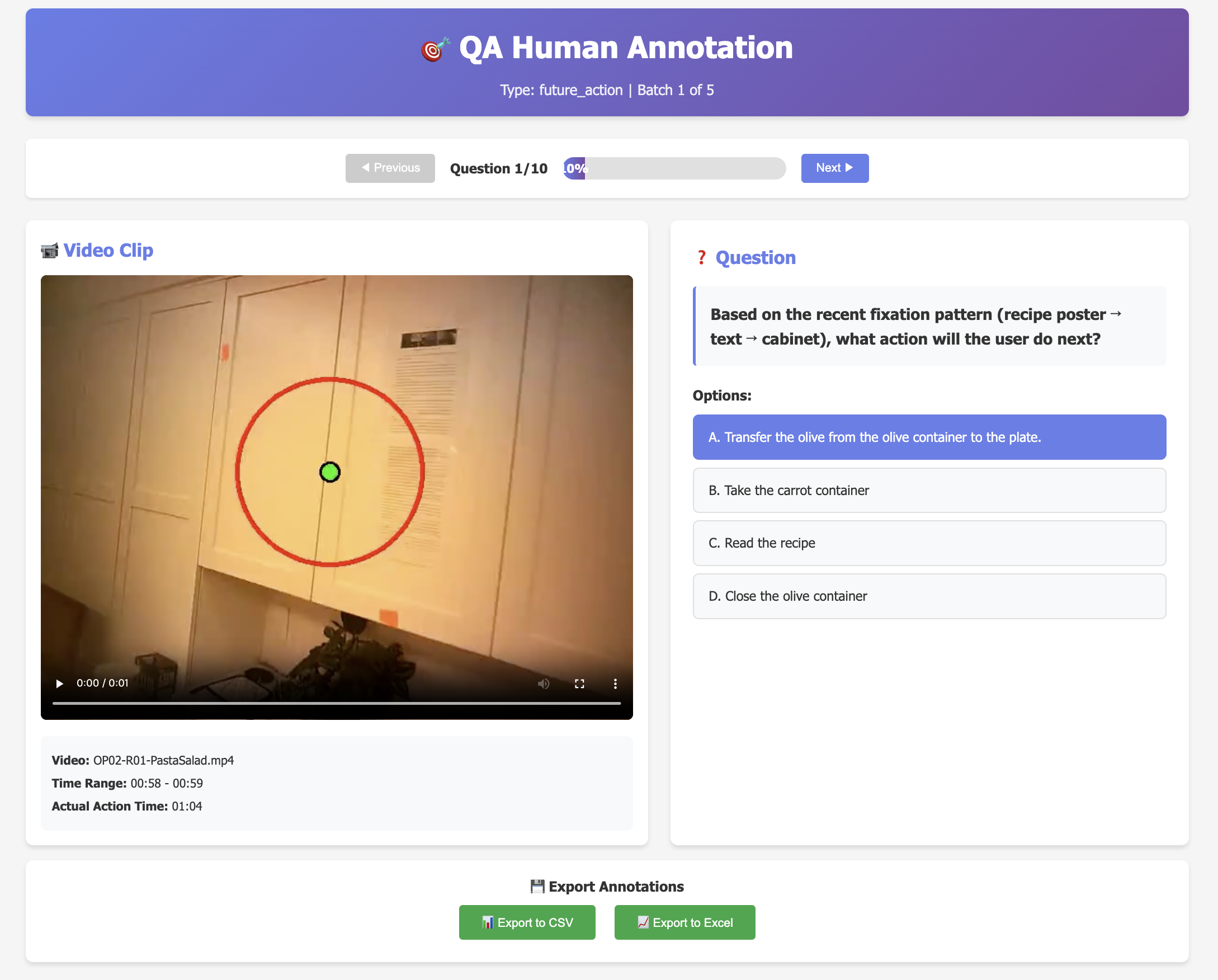Export annotations to Excel
This screenshot has height=980, width=1218.
[684, 922]
